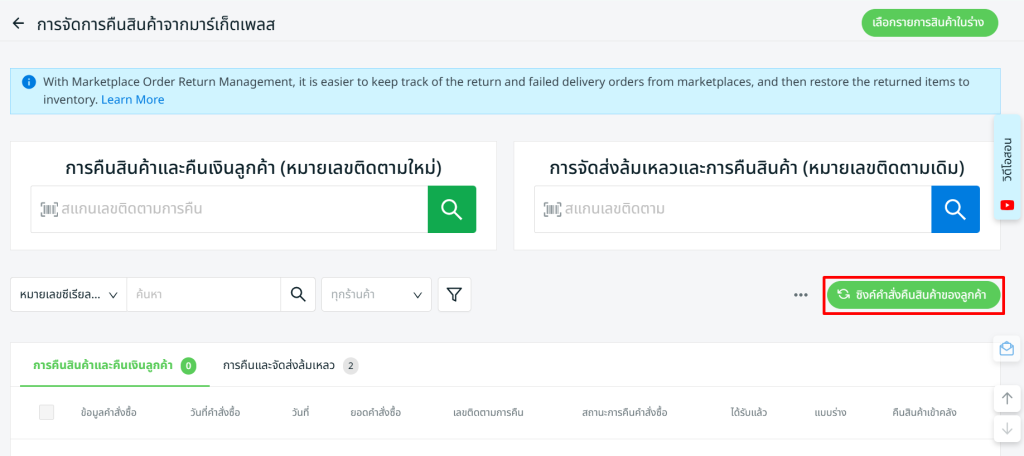Focus the สแกนเลขติดตามการคืน input field
The image size is (1024, 456).
point(240,209)
